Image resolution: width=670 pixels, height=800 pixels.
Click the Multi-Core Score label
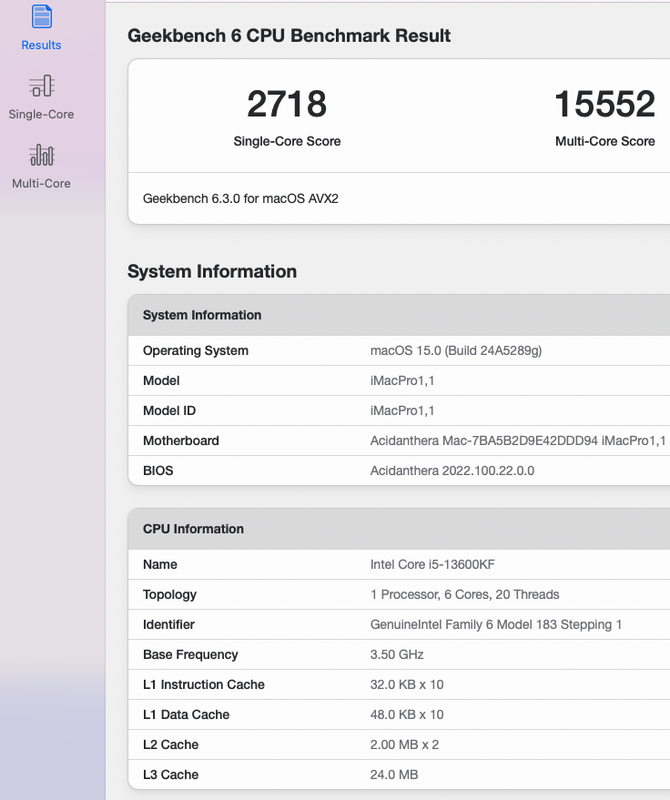pos(605,141)
